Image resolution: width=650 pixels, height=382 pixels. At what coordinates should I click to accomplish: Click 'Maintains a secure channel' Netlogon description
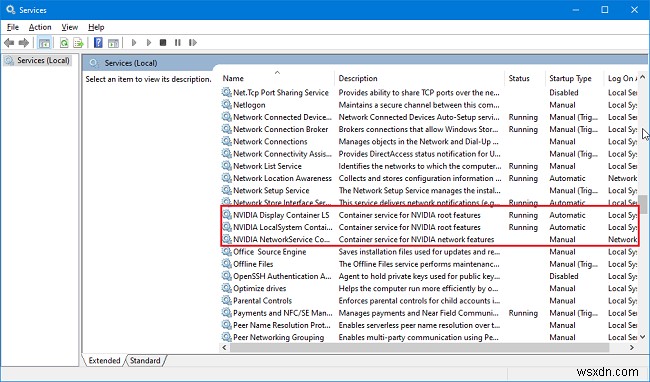click(419, 105)
